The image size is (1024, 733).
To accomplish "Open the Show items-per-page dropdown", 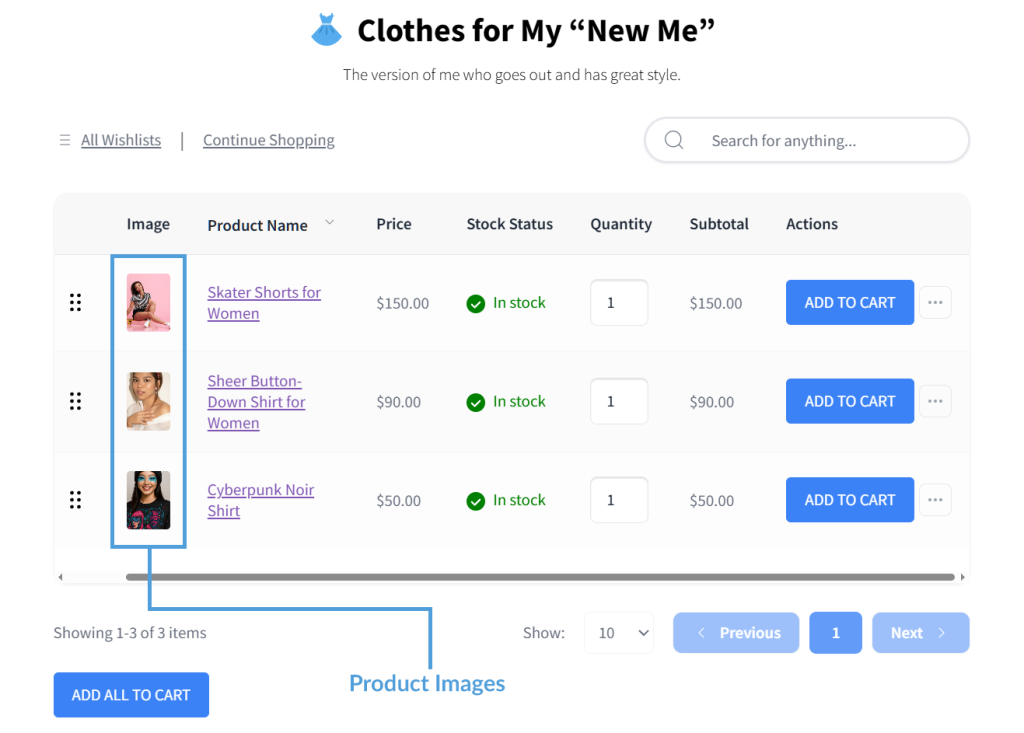I will (x=619, y=632).
